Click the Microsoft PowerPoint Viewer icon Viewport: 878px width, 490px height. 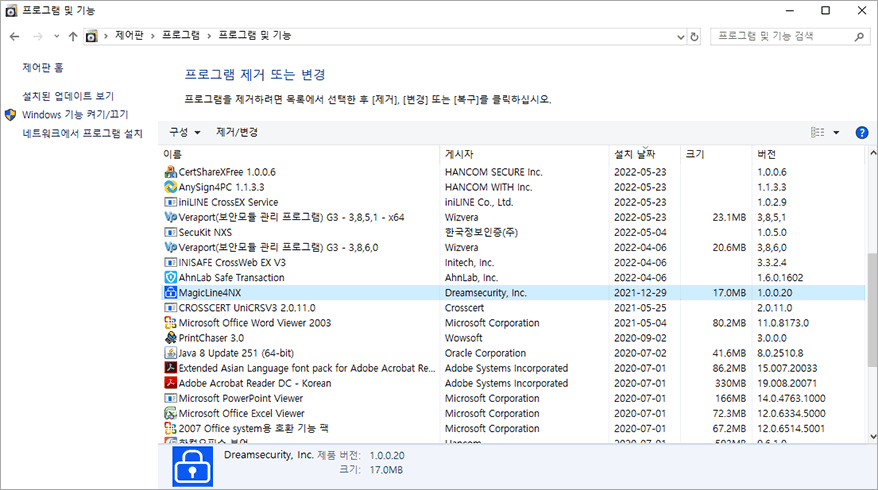tap(170, 399)
